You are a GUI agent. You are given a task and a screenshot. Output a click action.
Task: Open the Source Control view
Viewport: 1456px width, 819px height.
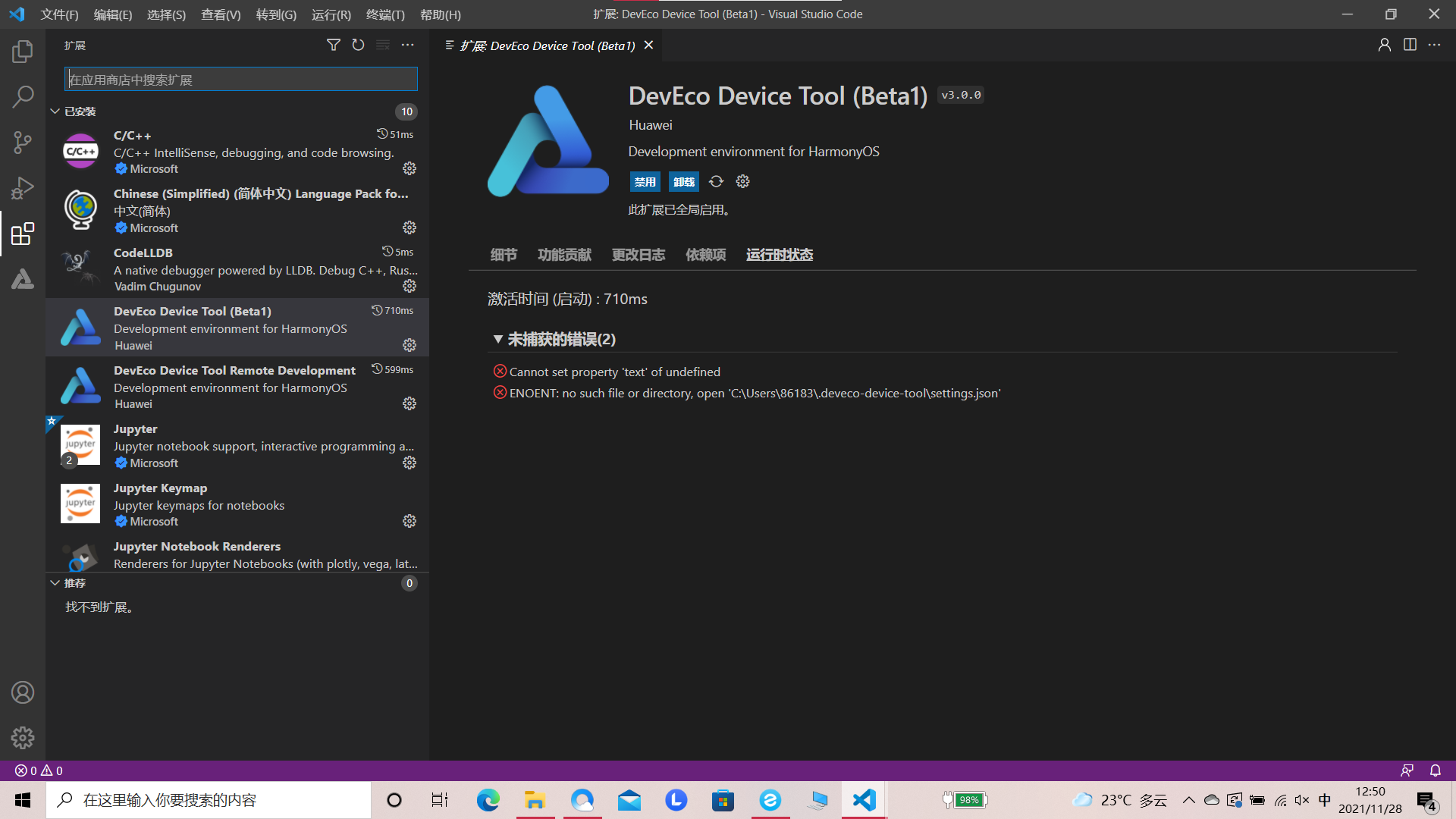point(23,143)
